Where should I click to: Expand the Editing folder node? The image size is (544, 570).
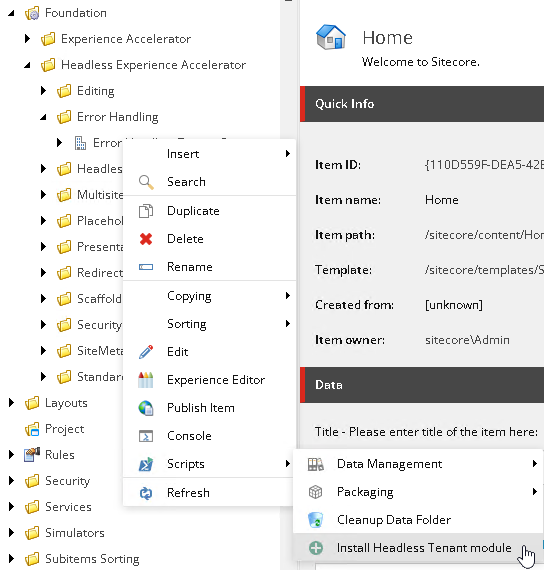(x=43, y=91)
